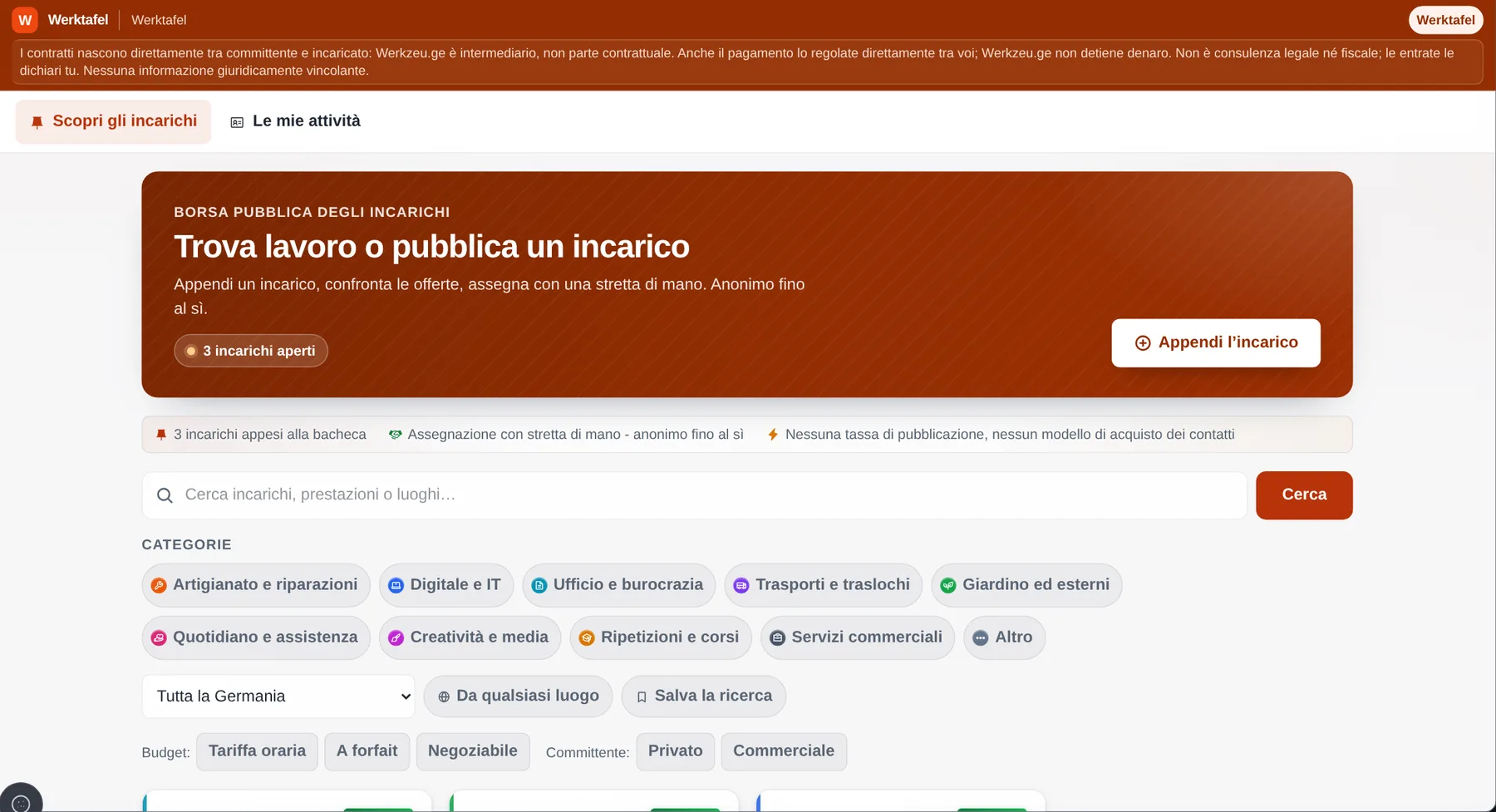Click the Werktafel pill button at top right

pos(1445,20)
